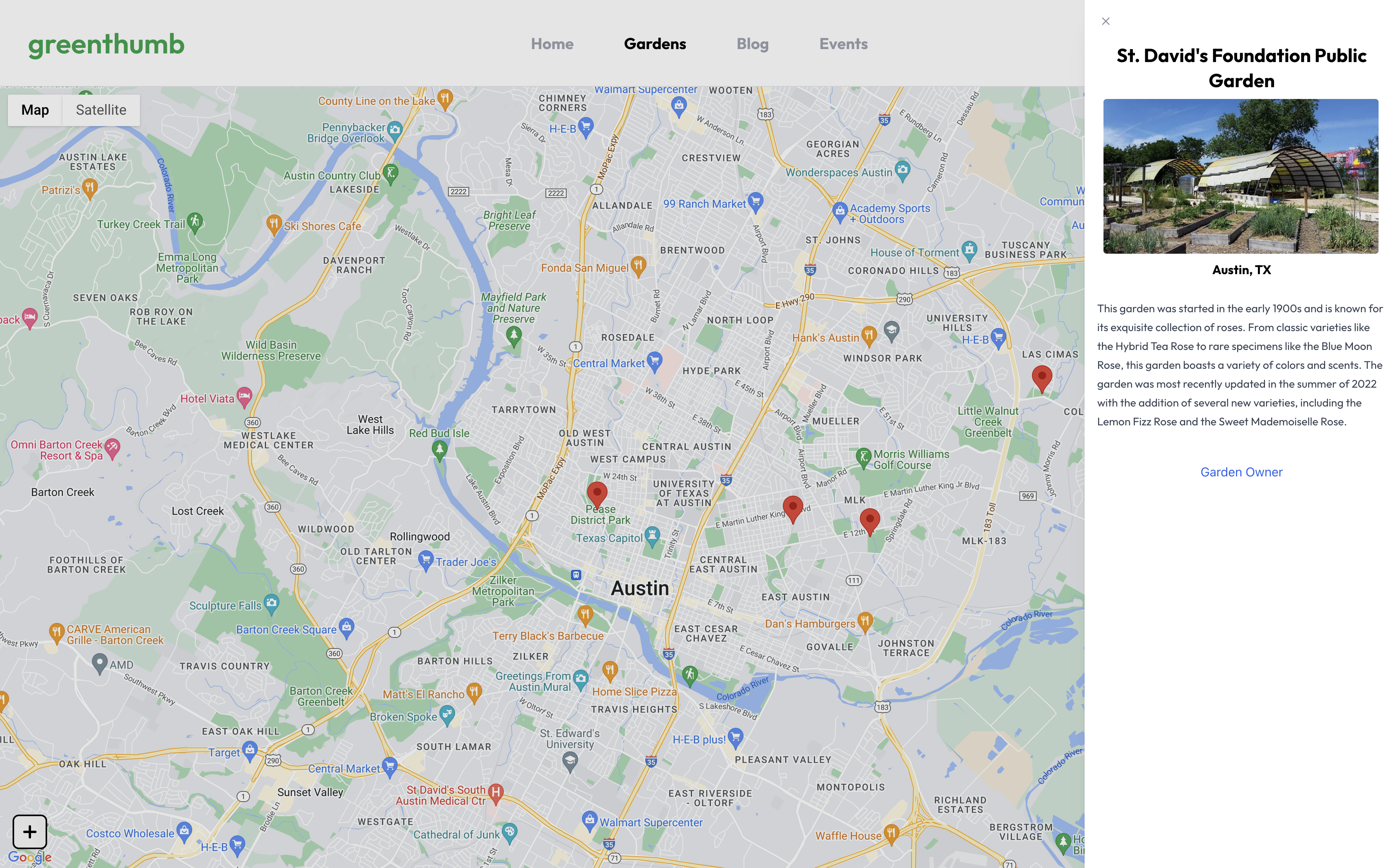Click the Waffle House restaurant icon

pos(891,834)
